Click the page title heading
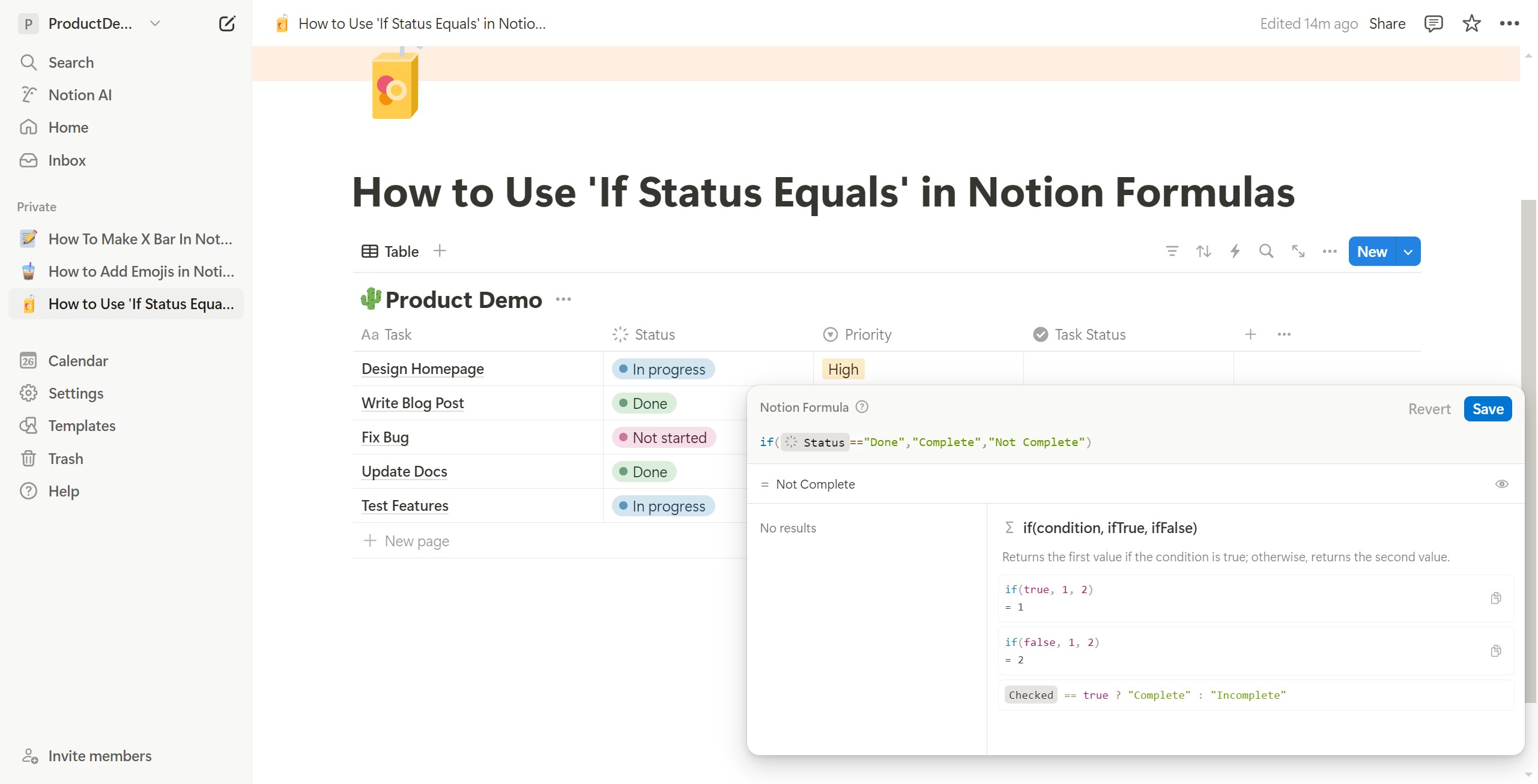 823,192
